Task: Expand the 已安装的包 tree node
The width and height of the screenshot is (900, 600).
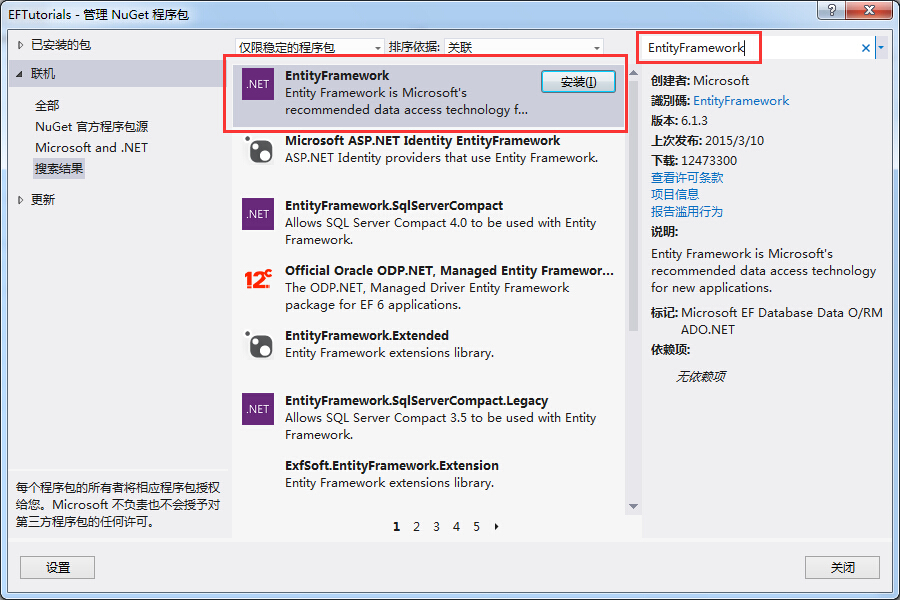Action: (x=21, y=45)
